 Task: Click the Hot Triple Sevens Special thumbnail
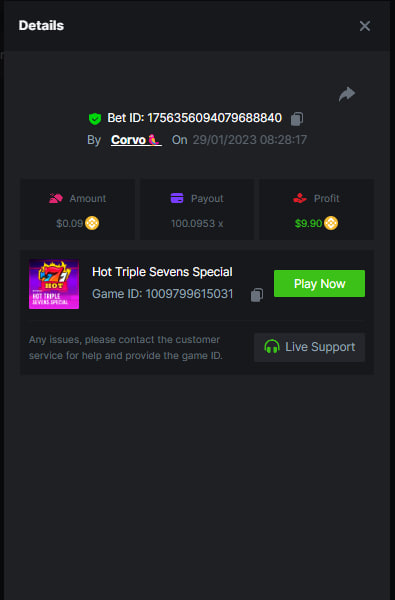pyautogui.click(x=54, y=284)
